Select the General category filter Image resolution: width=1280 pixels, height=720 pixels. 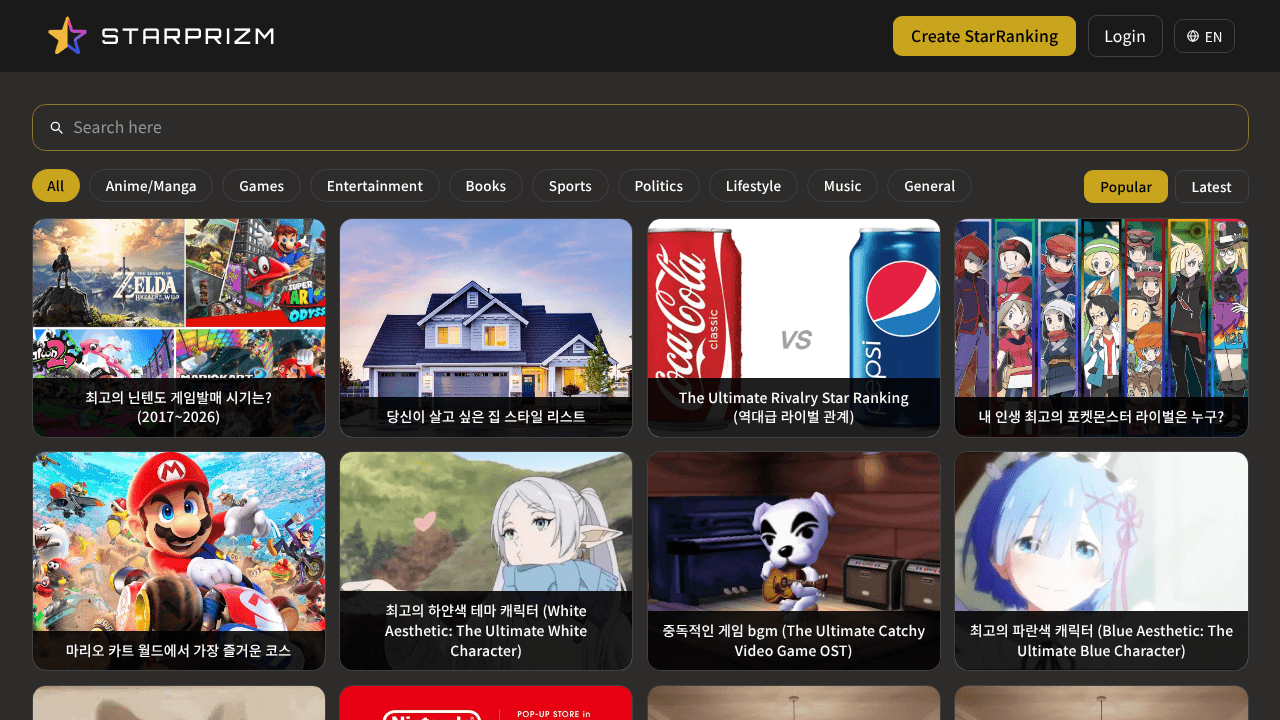coord(929,186)
